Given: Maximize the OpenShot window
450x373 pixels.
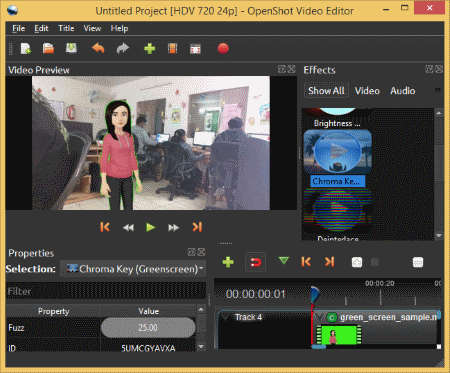Looking at the screenshot, I should pos(404,8).
